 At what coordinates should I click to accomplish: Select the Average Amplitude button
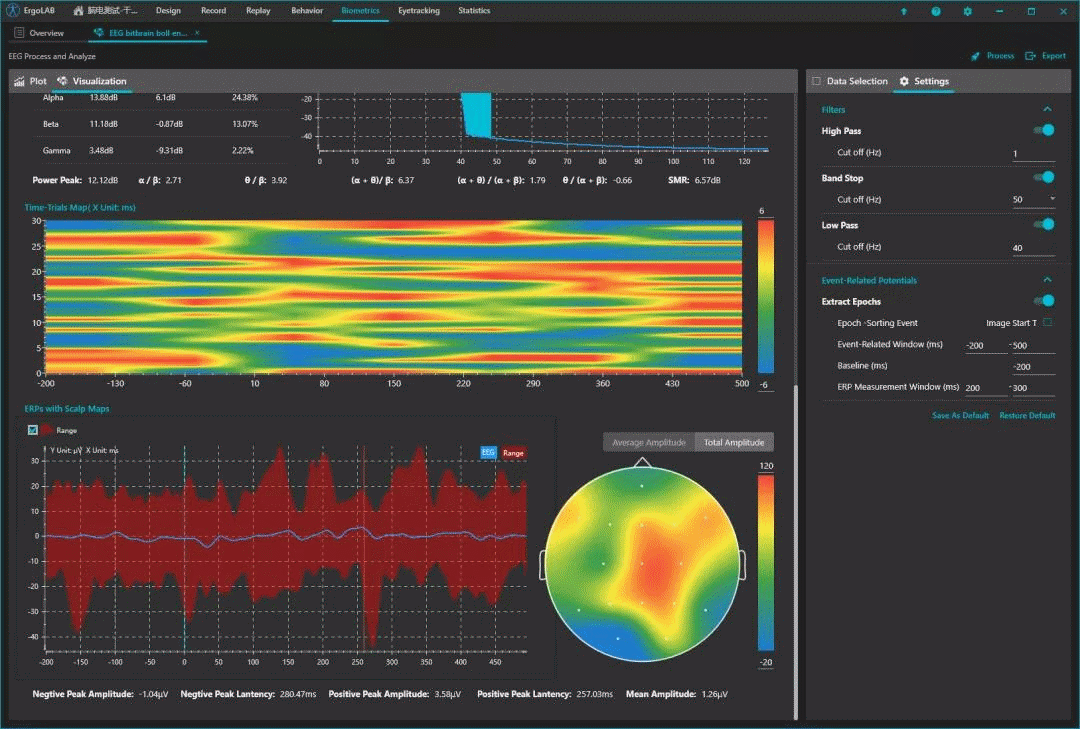pyautogui.click(x=649, y=442)
